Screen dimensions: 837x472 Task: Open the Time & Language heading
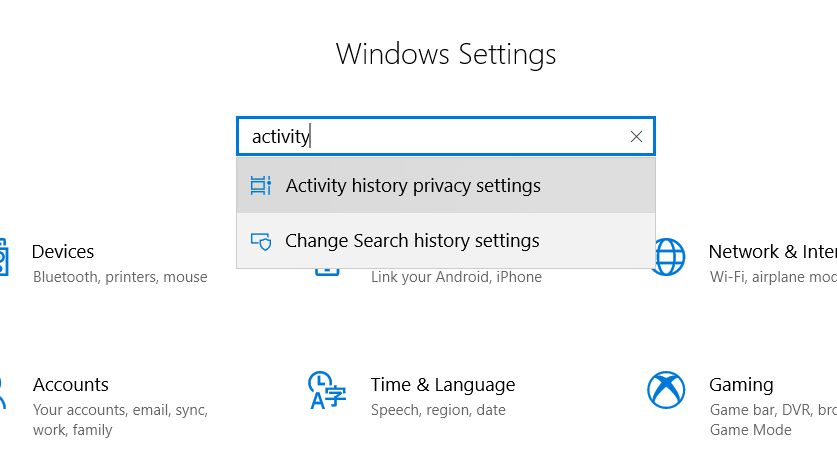tap(443, 385)
